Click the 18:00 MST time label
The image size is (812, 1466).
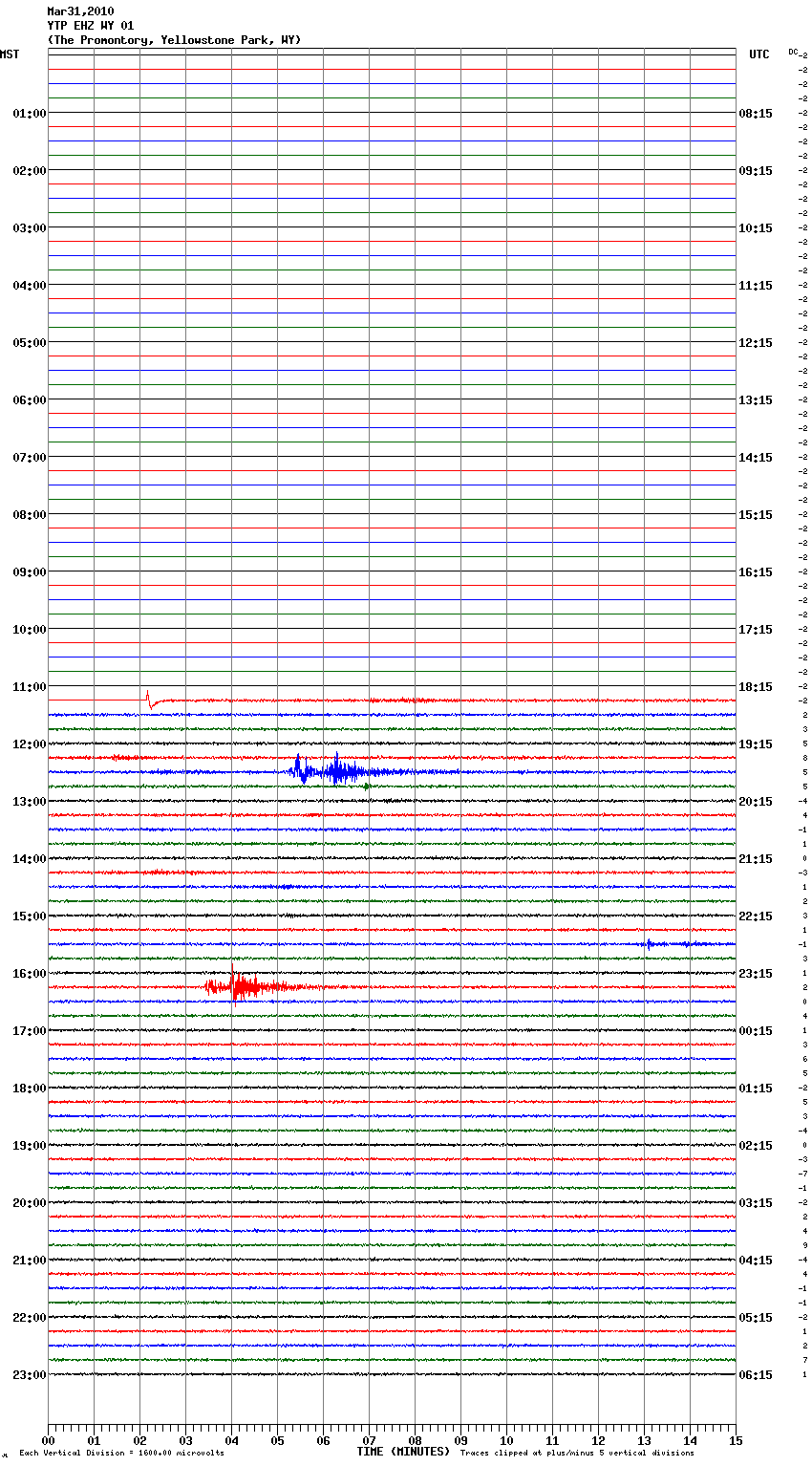point(30,1089)
